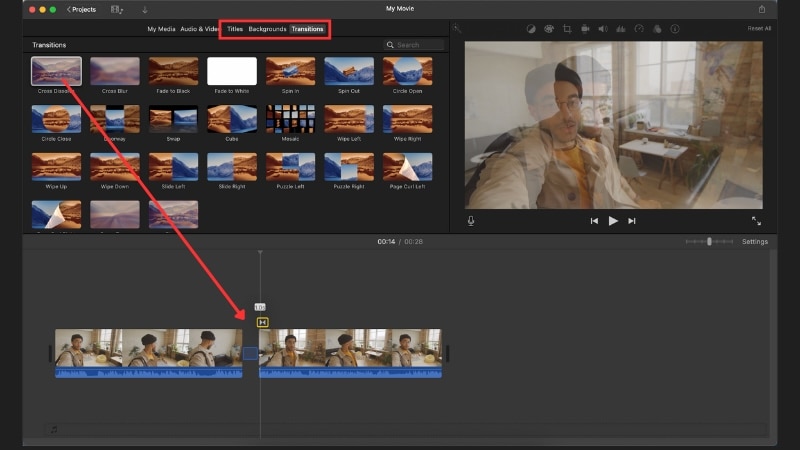
Task: Select the Circle Close transition
Action: (x=56, y=119)
